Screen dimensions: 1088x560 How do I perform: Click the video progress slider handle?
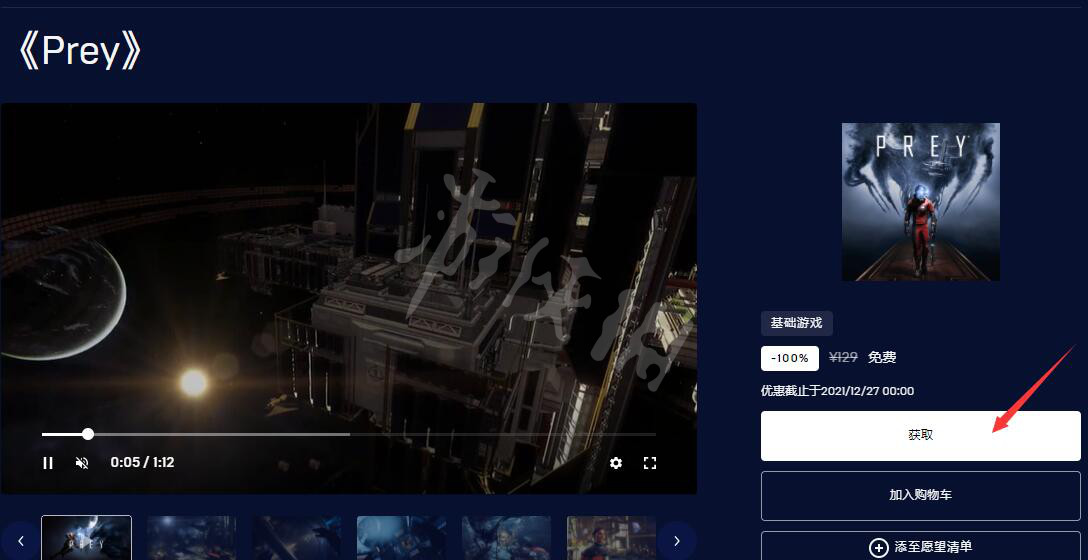coord(87,434)
